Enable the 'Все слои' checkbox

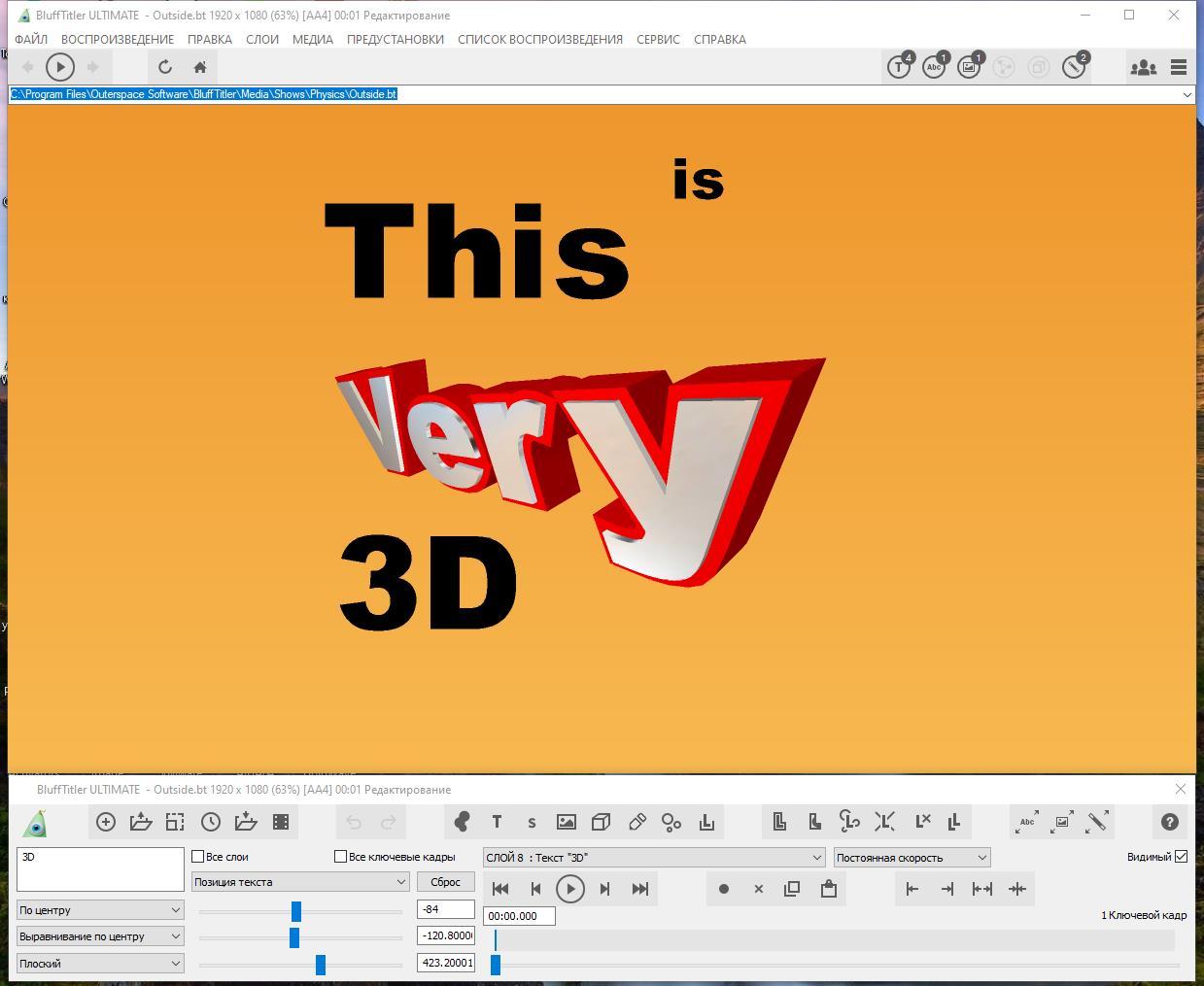198,857
